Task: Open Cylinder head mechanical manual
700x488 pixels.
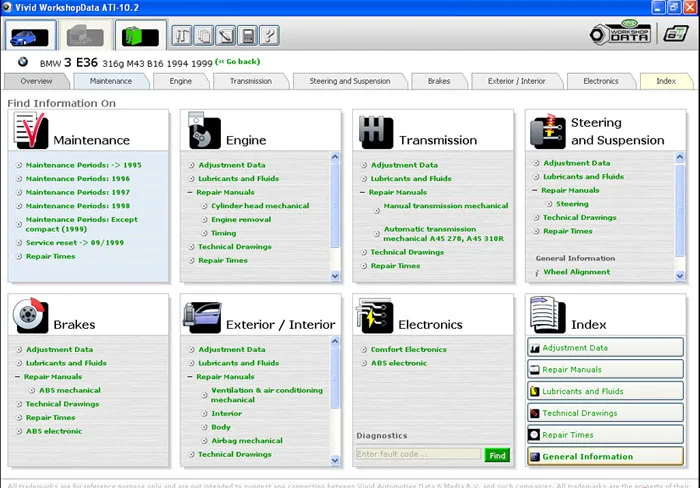Action: (x=260, y=206)
